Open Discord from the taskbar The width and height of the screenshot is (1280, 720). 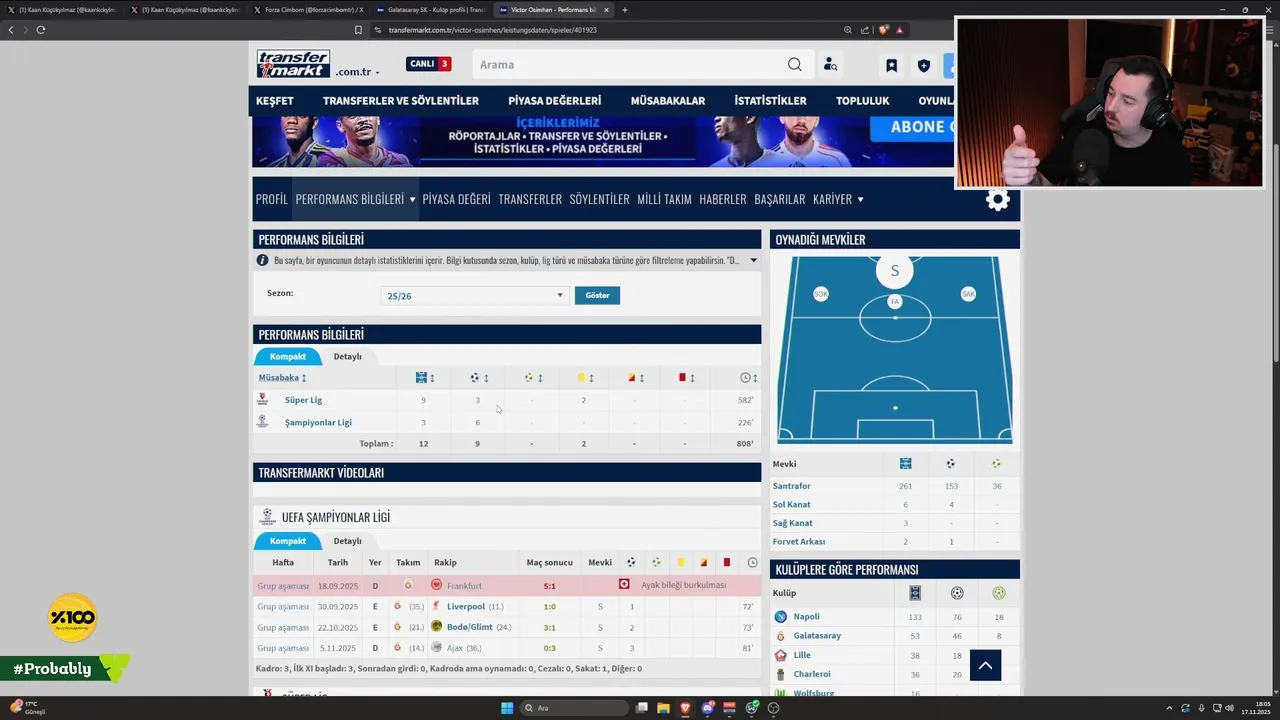point(708,708)
